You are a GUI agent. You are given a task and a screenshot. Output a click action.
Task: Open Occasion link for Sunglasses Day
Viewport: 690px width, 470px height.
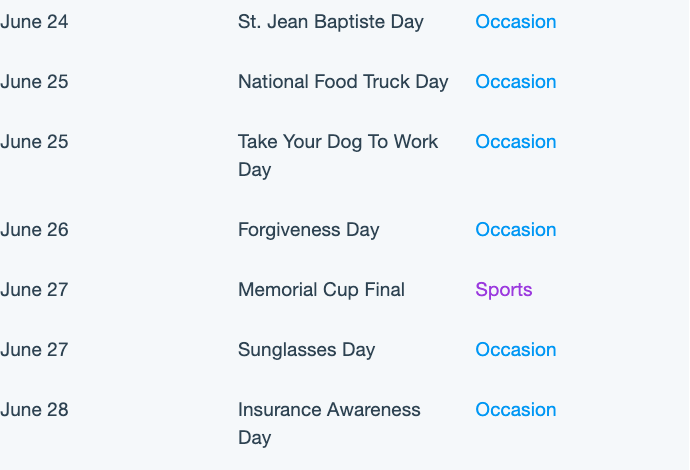point(516,350)
